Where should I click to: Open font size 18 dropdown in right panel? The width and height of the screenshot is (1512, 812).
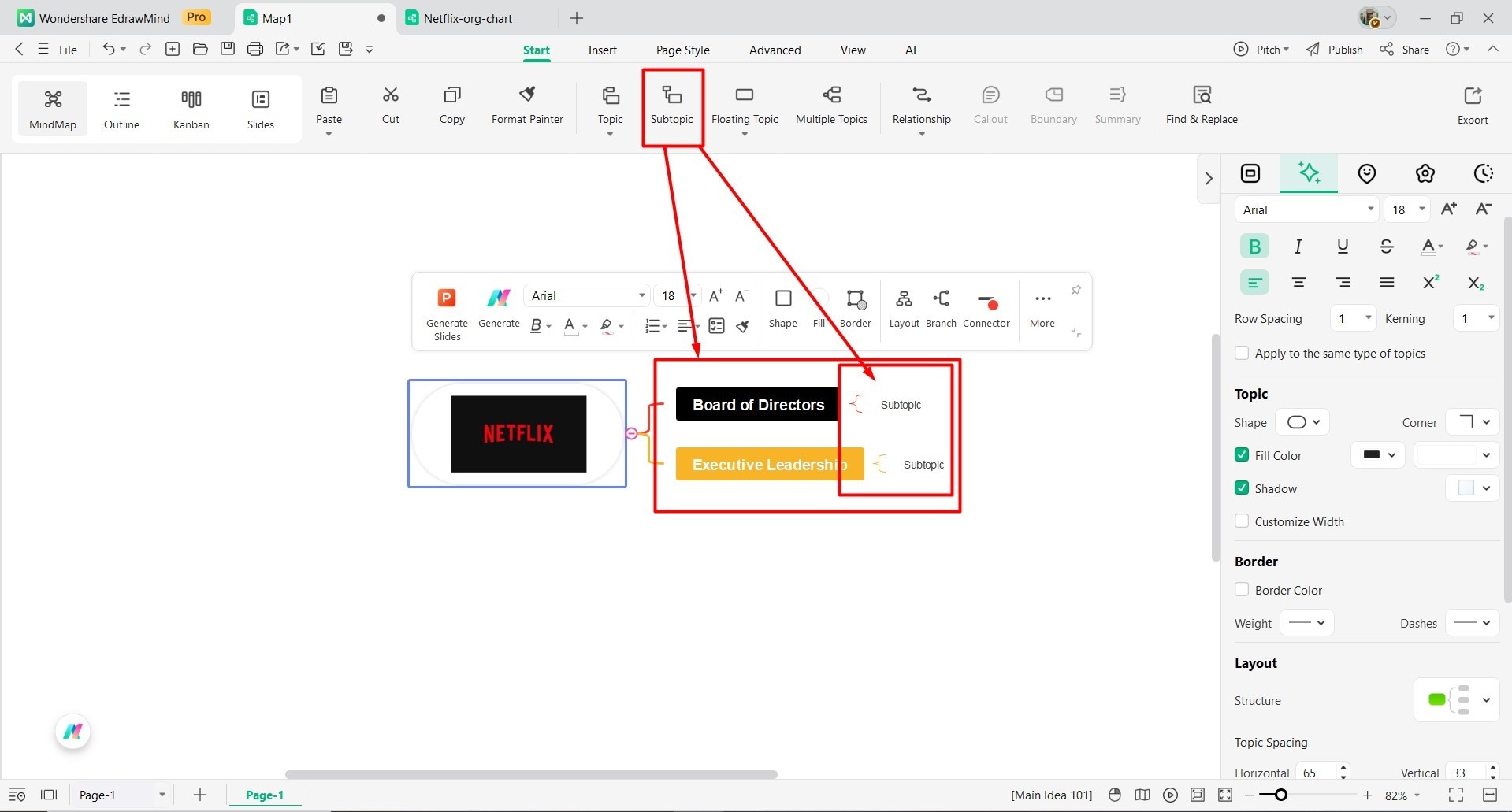[1407, 209]
